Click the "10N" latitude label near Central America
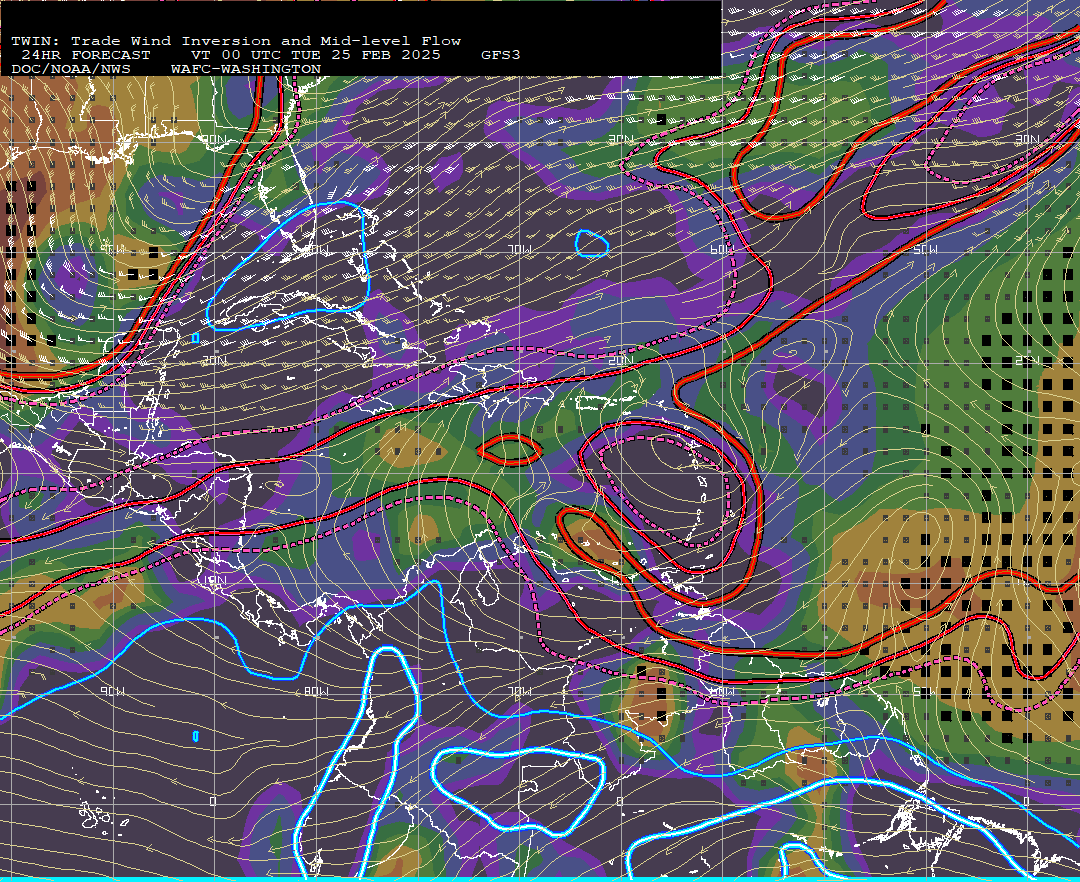 [215, 581]
